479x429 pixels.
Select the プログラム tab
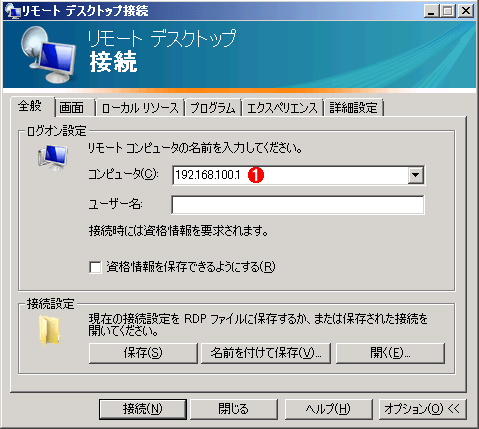213,108
